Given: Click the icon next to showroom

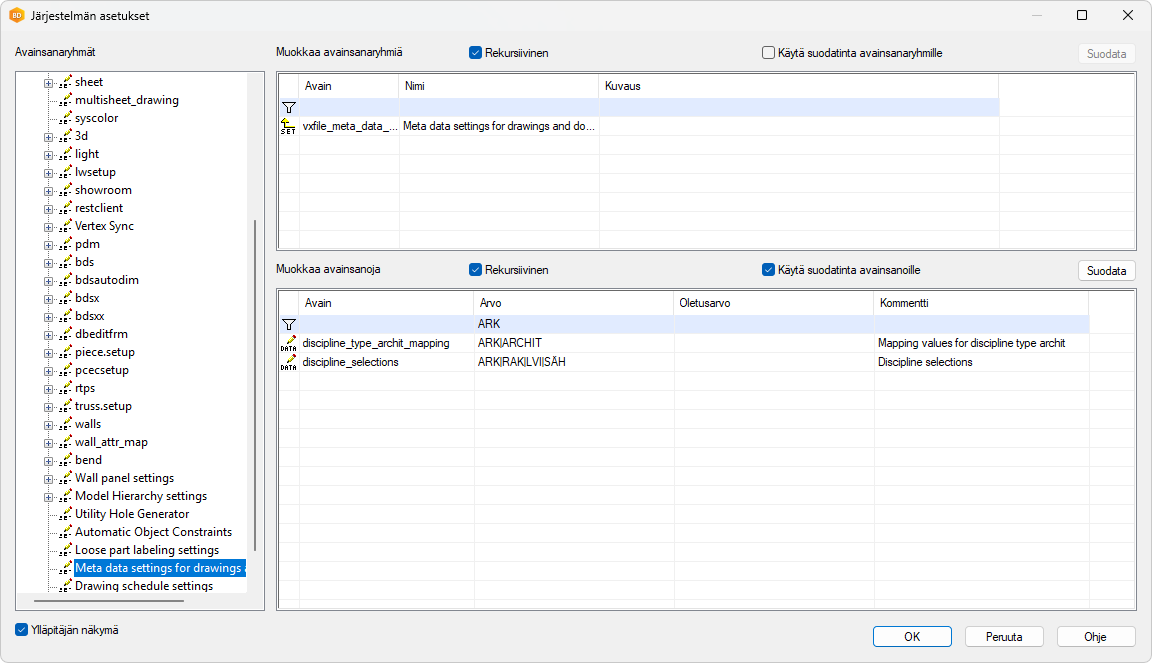Looking at the screenshot, I should 65,190.
